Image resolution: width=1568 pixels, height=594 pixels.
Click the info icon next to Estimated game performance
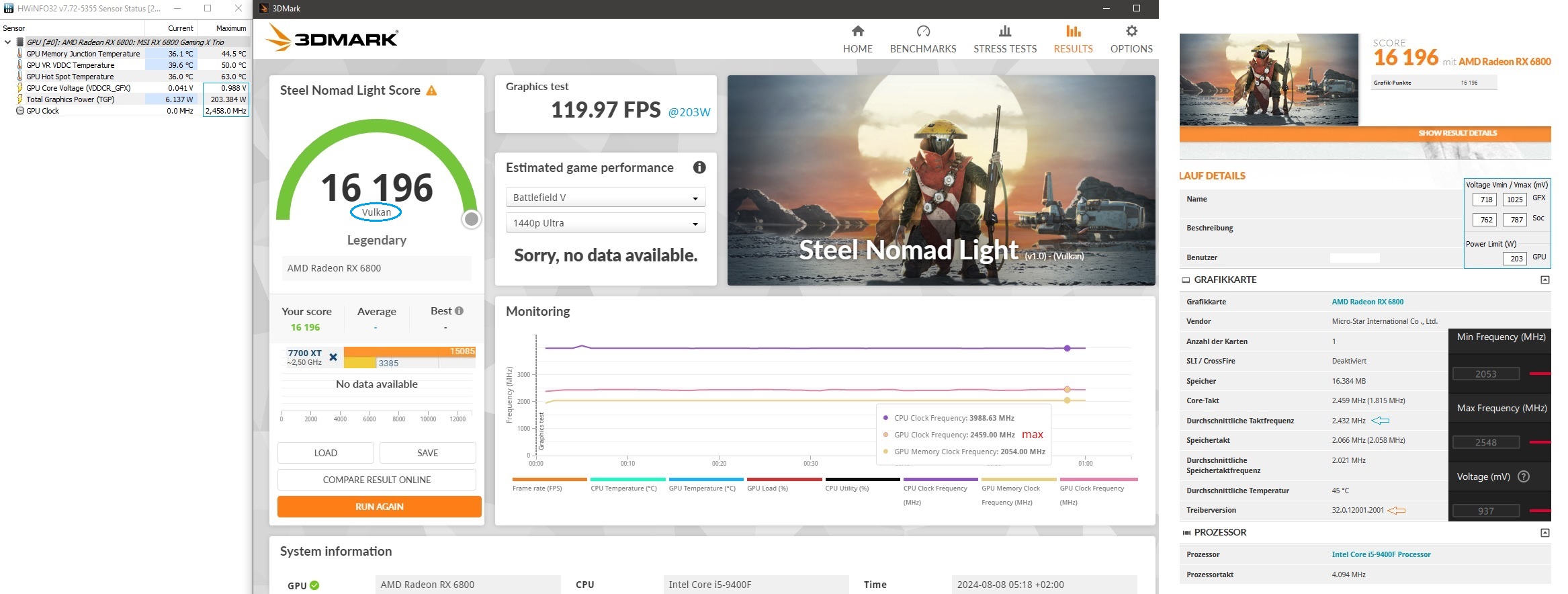click(699, 167)
